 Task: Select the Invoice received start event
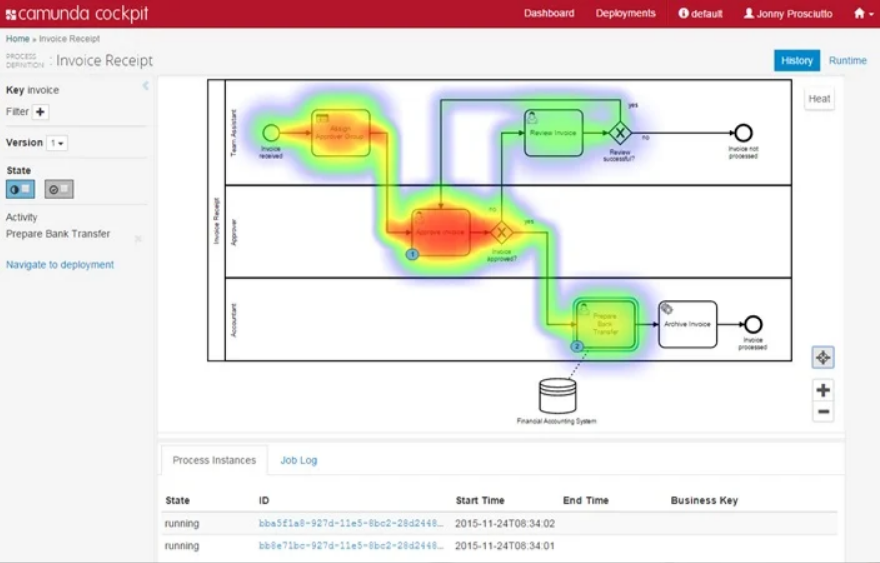coord(271,133)
